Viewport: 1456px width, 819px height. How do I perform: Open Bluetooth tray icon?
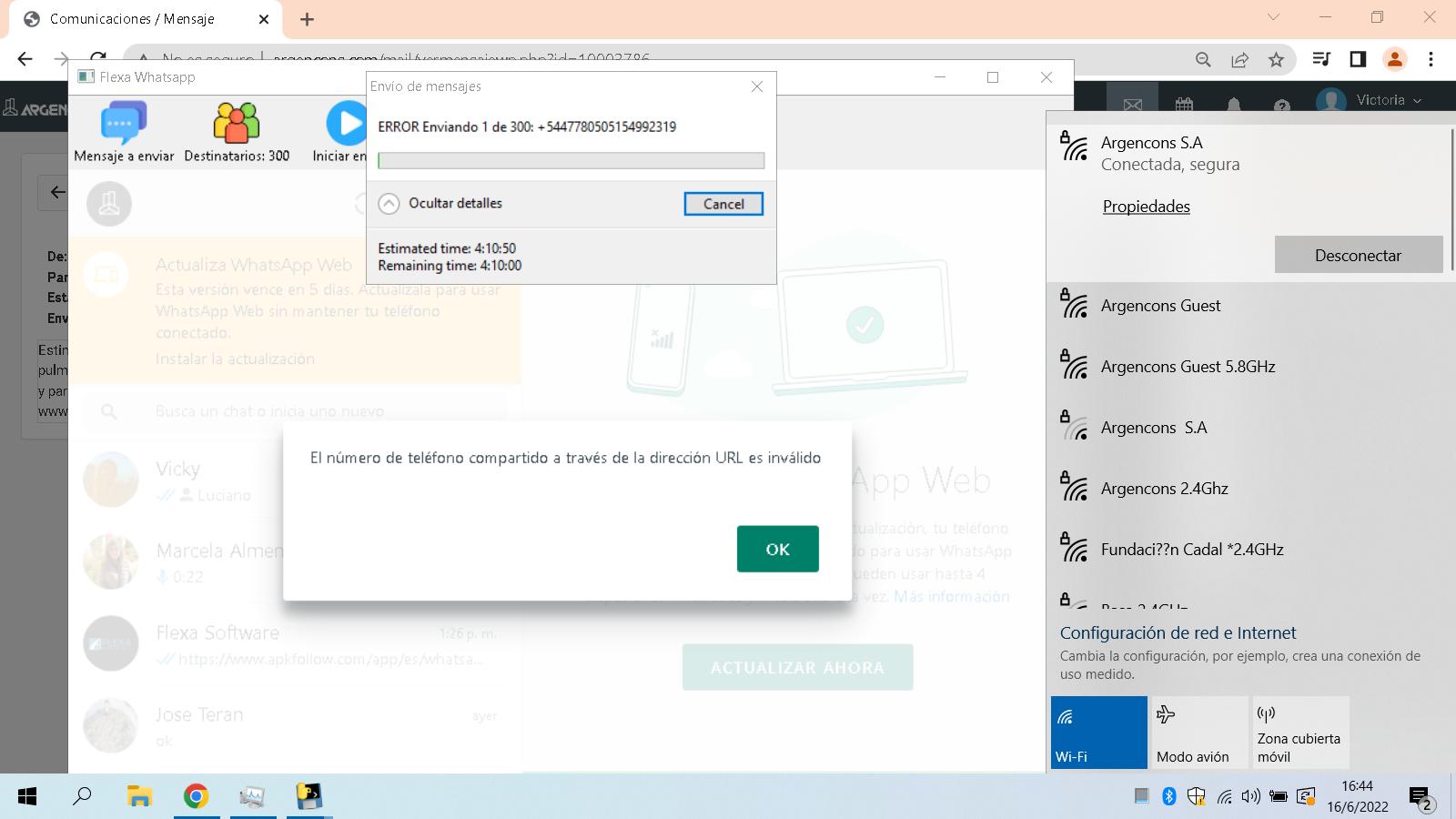(1169, 796)
